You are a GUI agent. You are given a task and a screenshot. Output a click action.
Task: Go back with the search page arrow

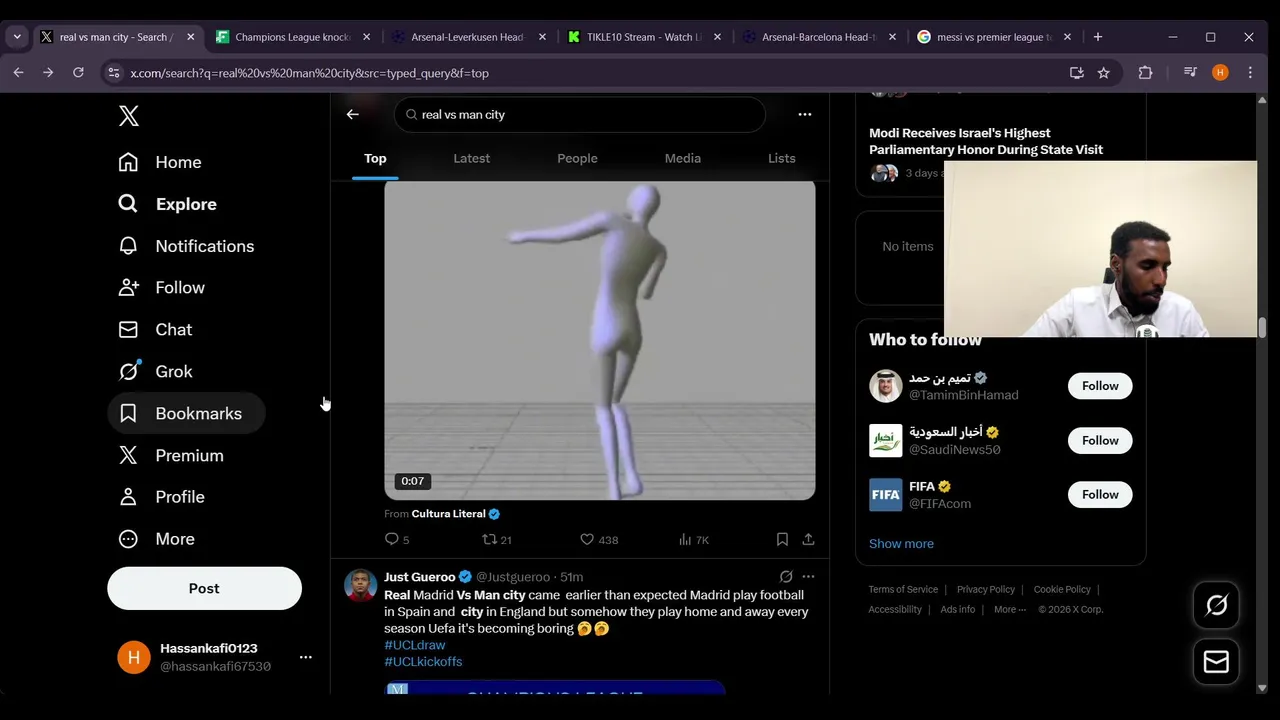352,114
